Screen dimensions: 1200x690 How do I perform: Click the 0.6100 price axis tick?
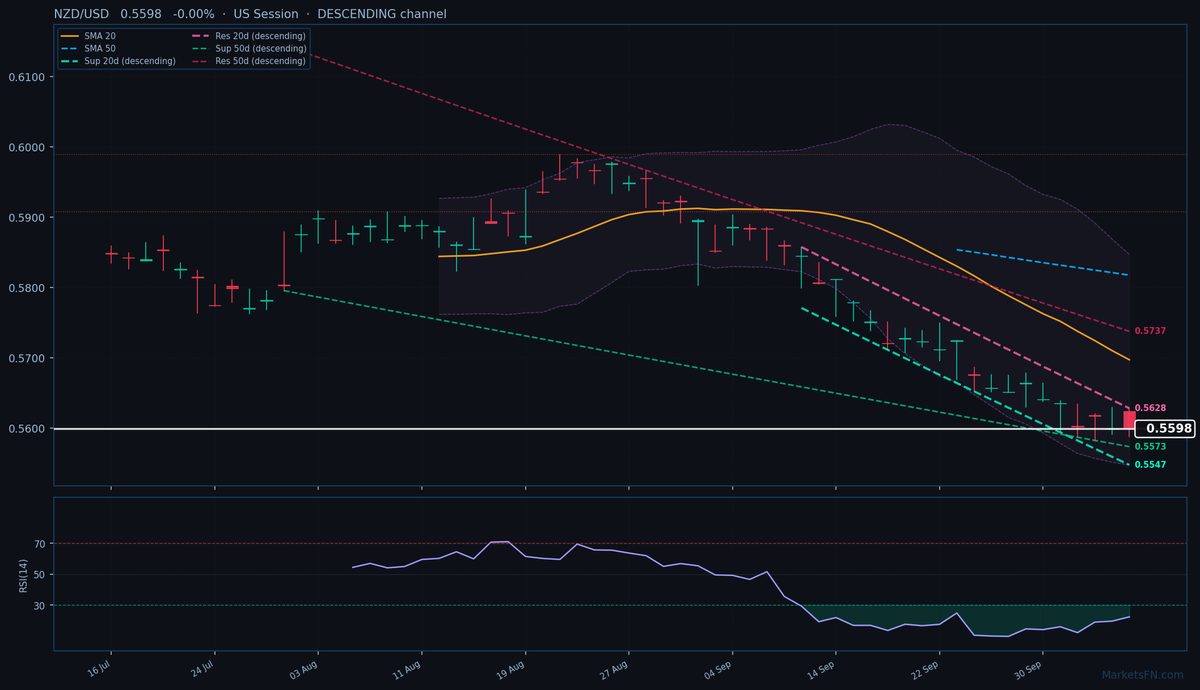coord(26,77)
